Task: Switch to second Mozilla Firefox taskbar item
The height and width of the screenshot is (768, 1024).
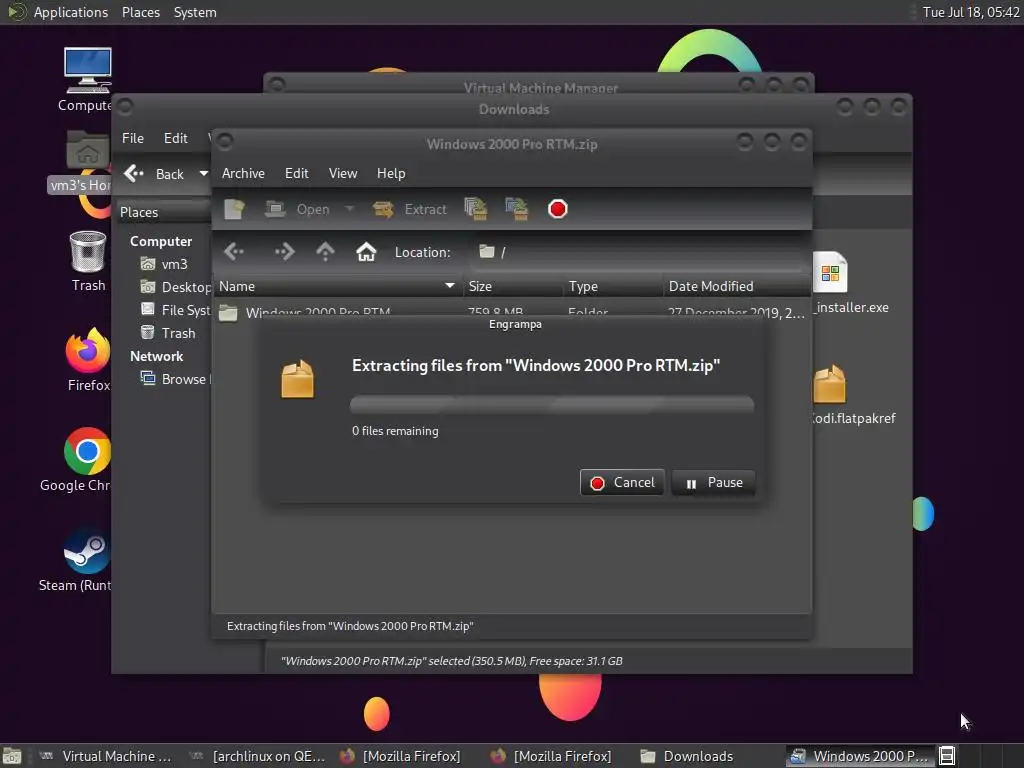Action: [x=552, y=756]
